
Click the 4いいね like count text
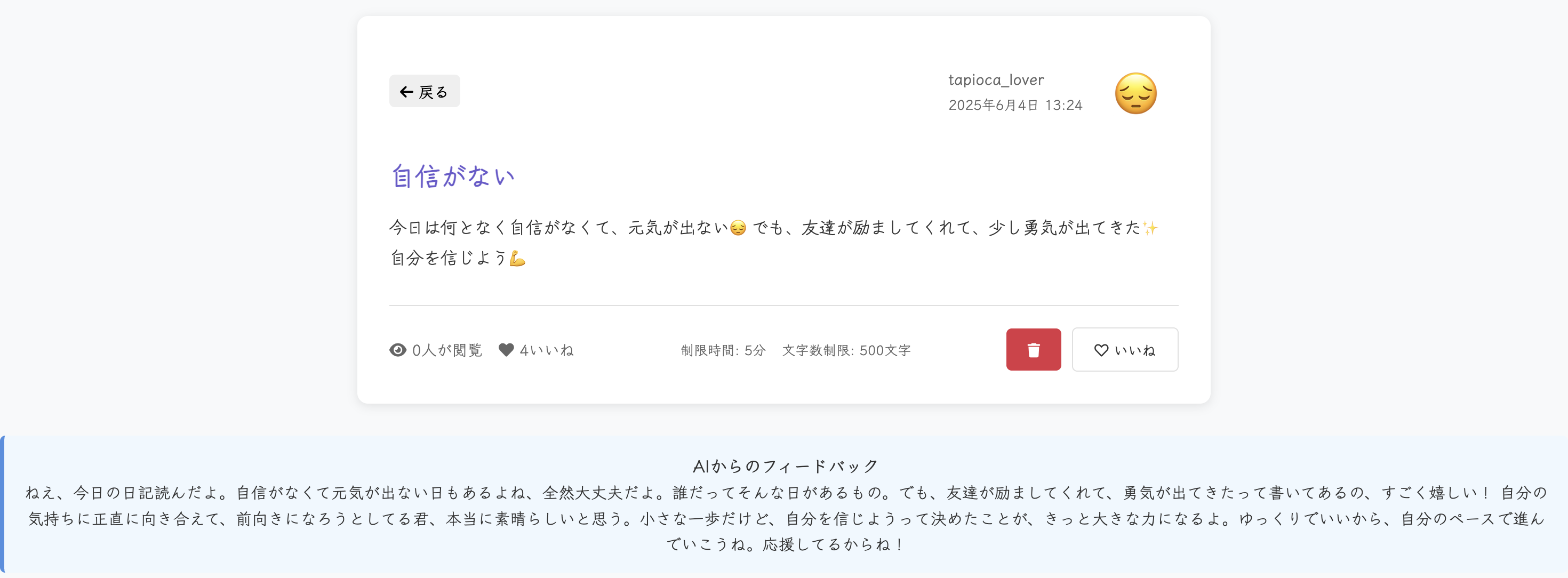click(x=546, y=350)
